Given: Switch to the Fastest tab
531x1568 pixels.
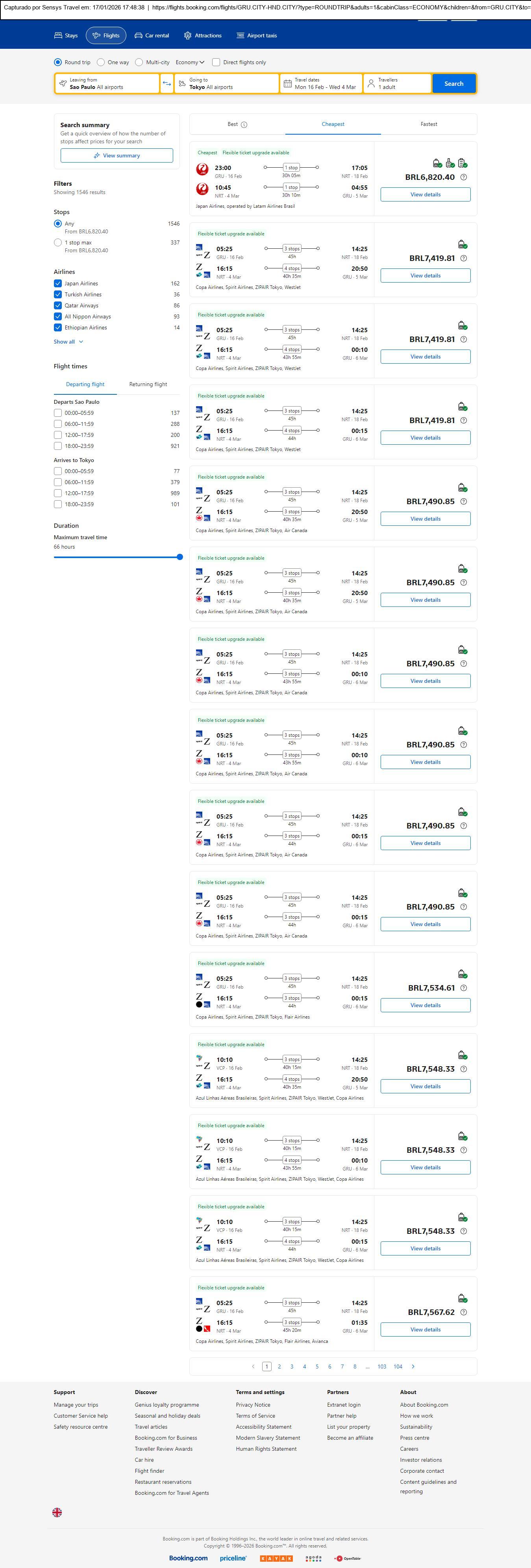Looking at the screenshot, I should point(429,124).
